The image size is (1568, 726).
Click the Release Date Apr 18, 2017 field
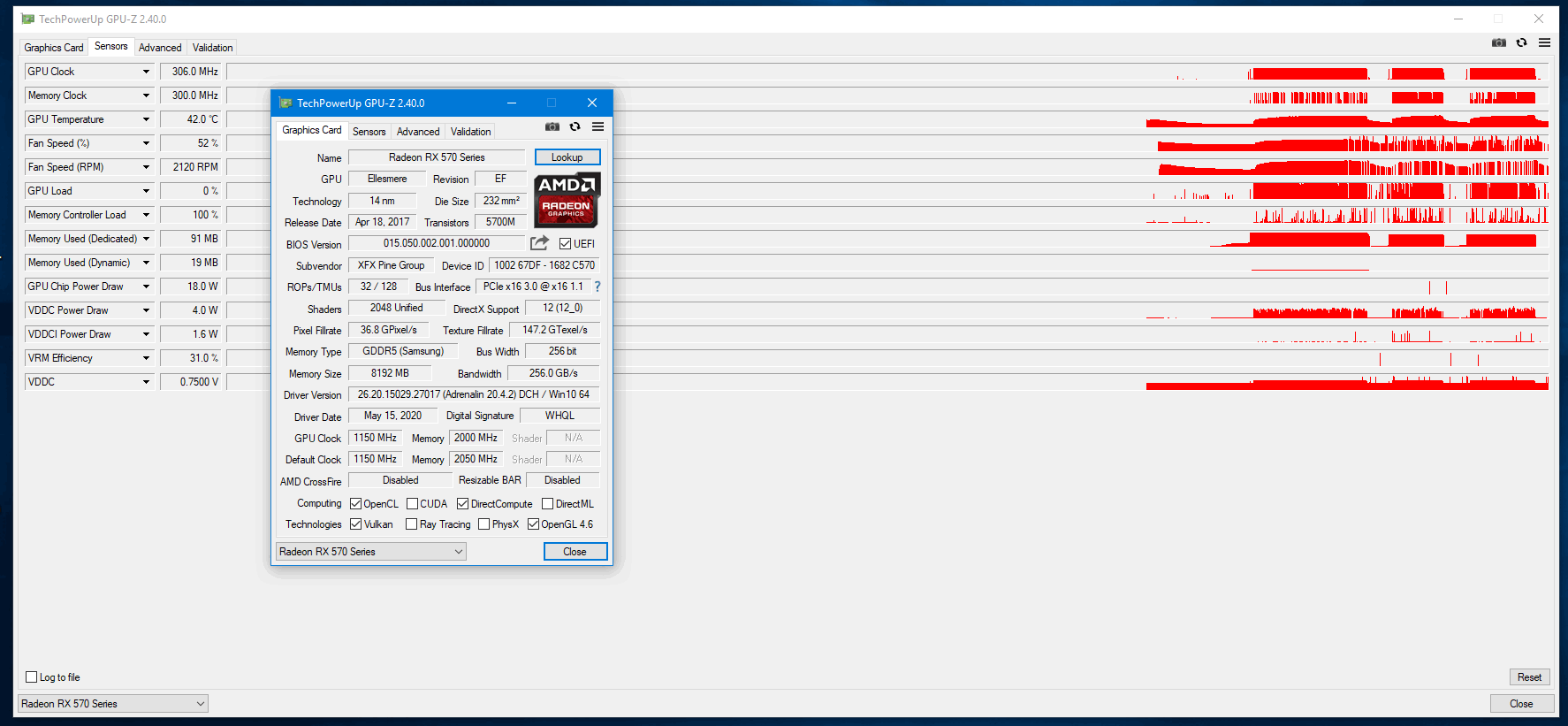pyautogui.click(x=382, y=222)
